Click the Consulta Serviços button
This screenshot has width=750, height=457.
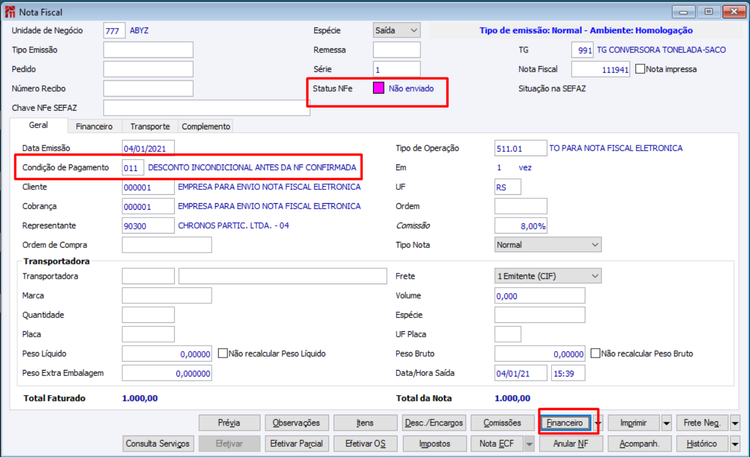(158, 444)
